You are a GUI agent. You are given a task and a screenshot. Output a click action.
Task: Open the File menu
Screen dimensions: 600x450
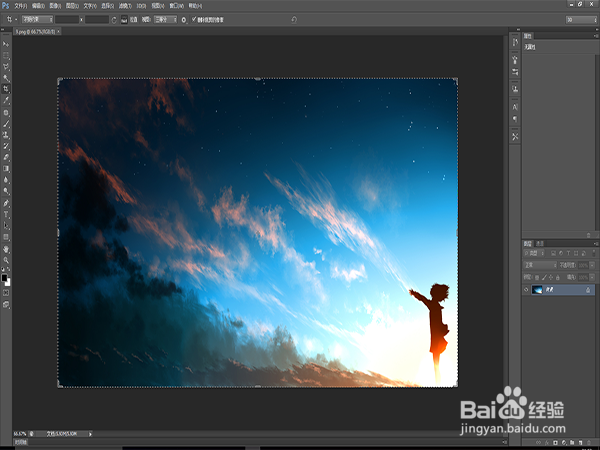click(x=21, y=6)
